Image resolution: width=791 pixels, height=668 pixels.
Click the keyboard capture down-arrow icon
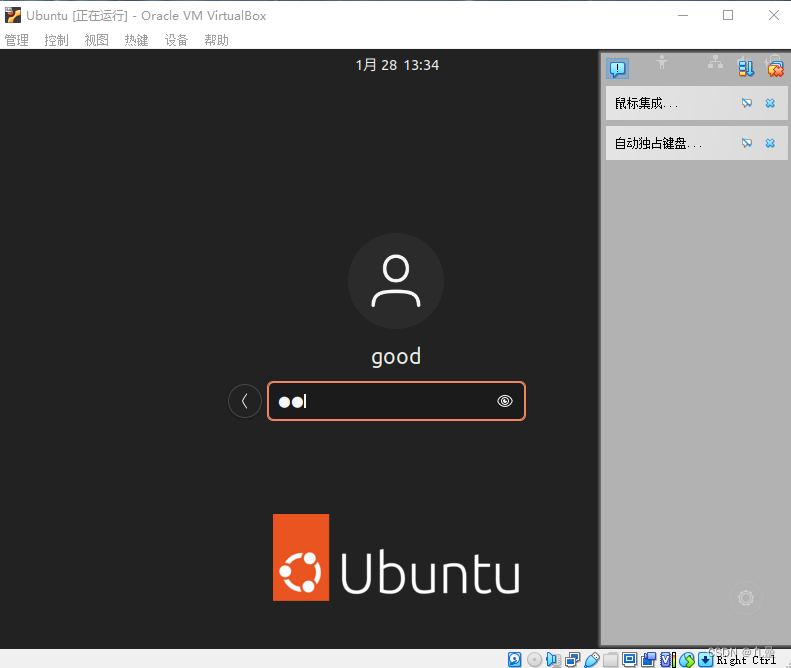pos(706,659)
